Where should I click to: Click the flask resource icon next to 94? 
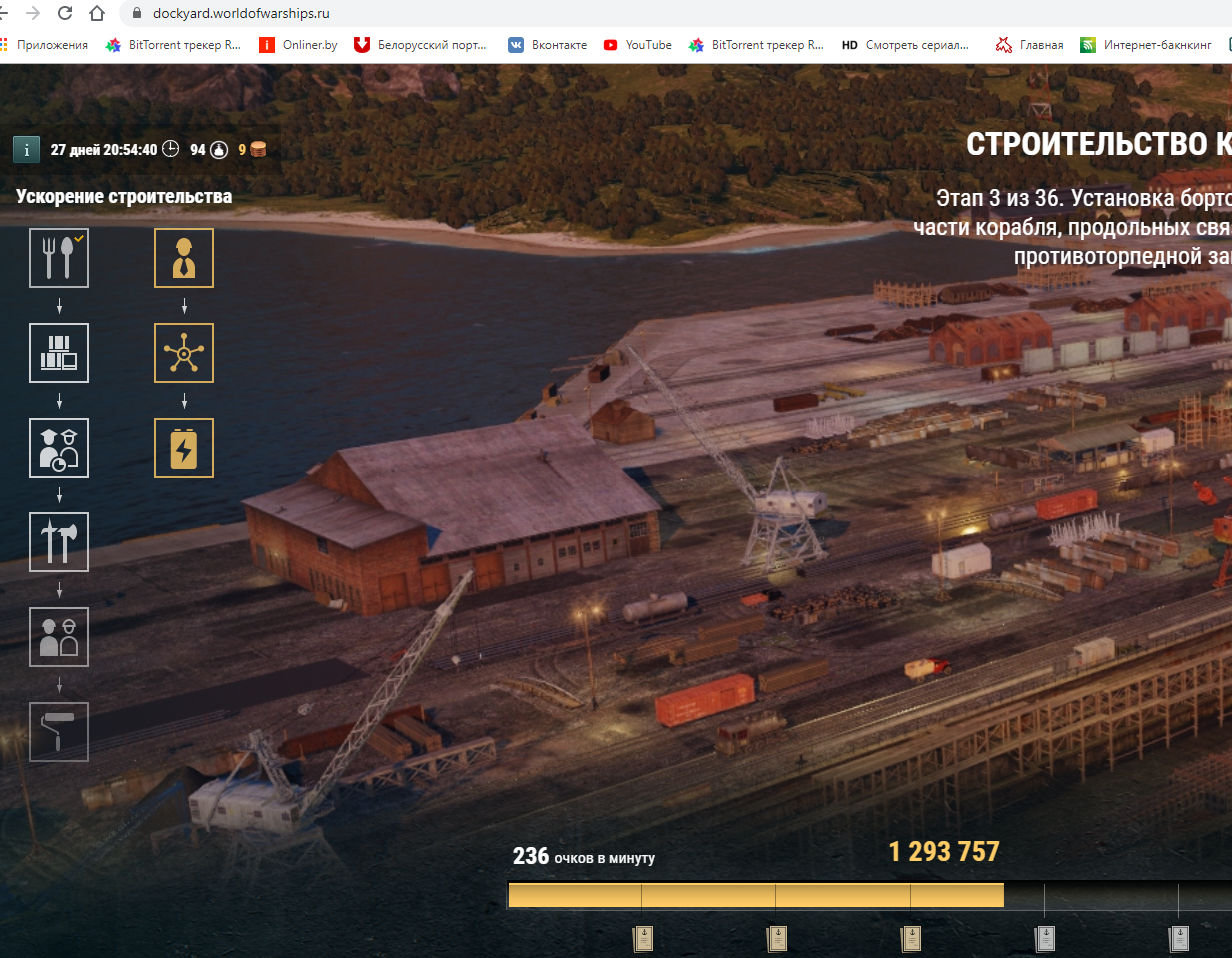[x=219, y=150]
